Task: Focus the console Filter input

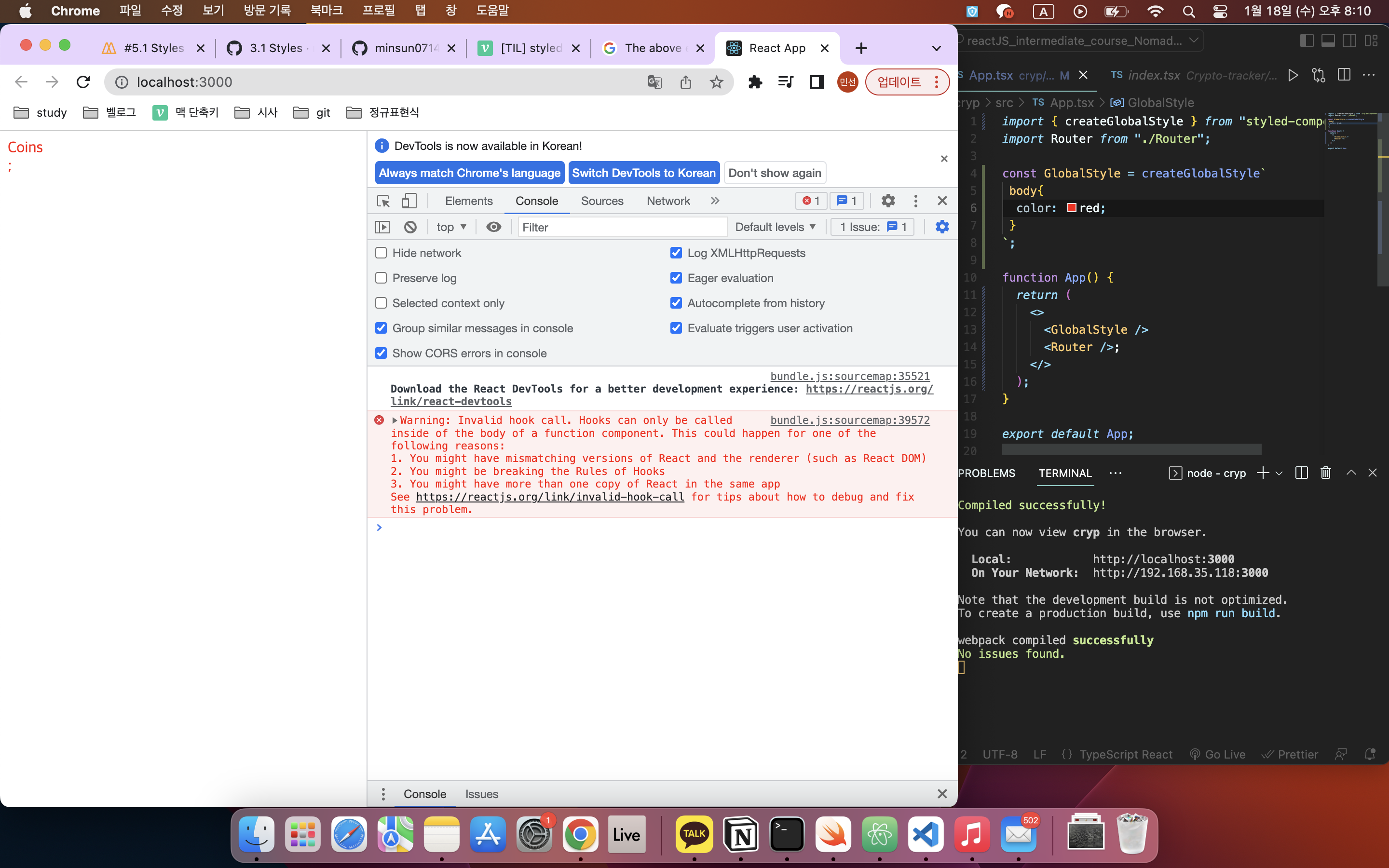Action: click(622, 227)
